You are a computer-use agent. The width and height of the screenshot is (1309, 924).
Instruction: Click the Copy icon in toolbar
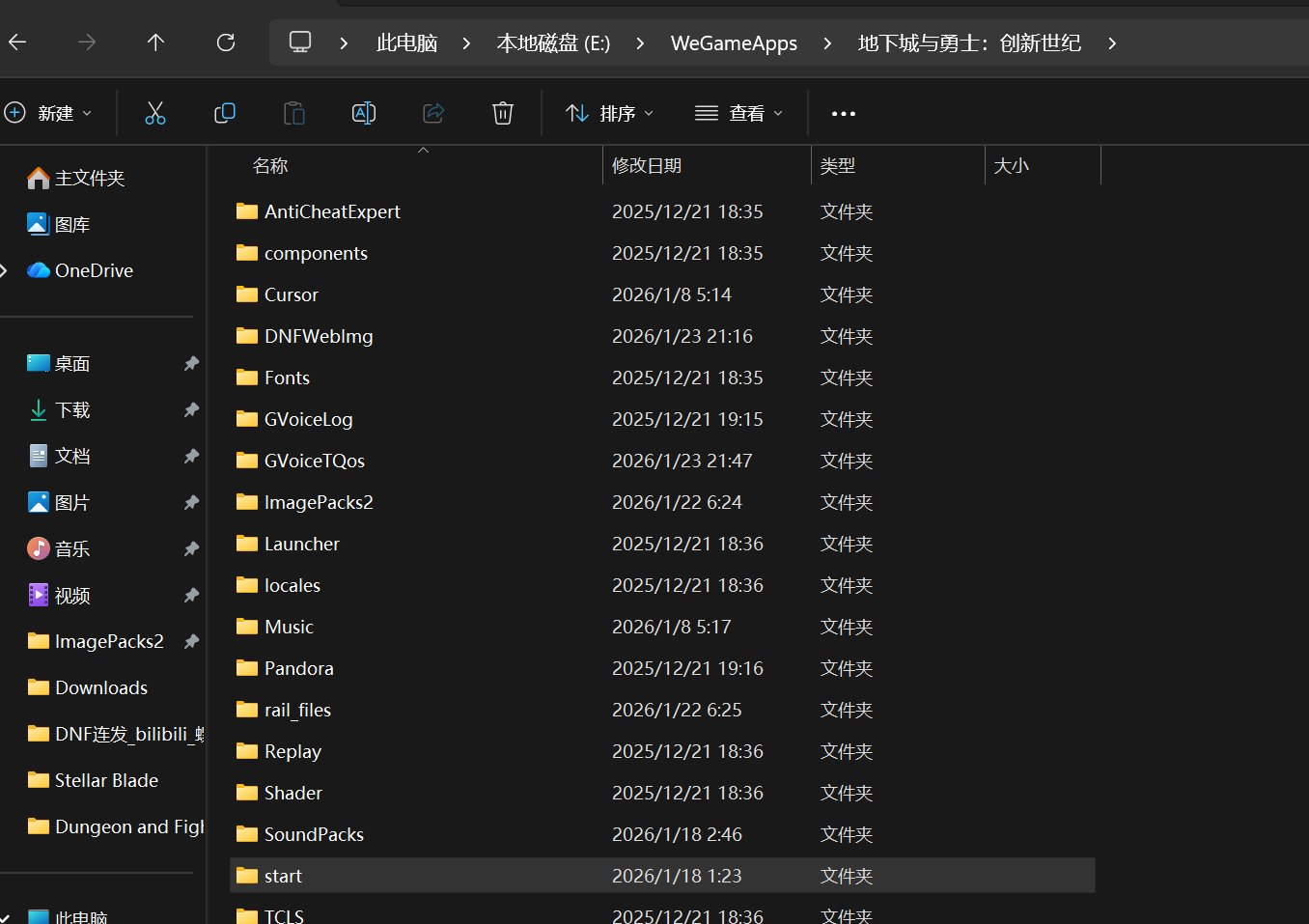(224, 113)
